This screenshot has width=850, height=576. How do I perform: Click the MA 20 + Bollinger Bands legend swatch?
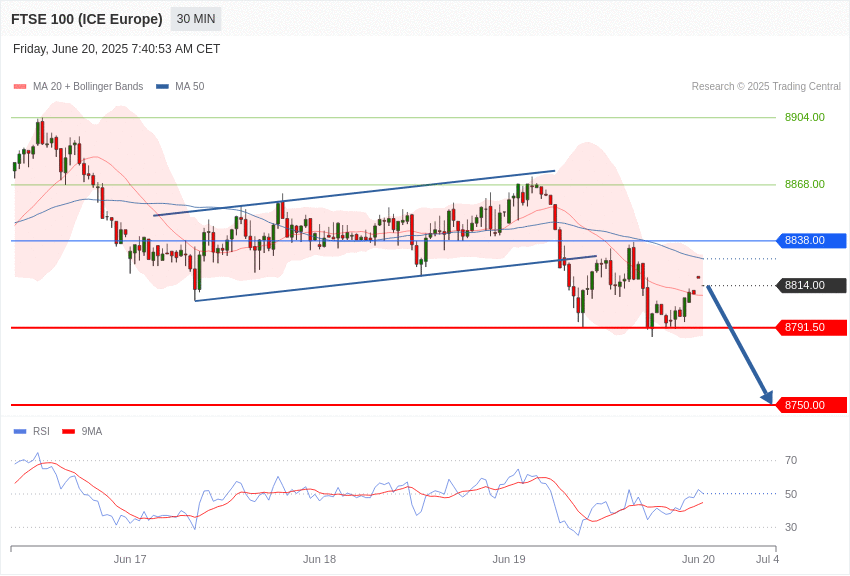[x=20, y=87]
